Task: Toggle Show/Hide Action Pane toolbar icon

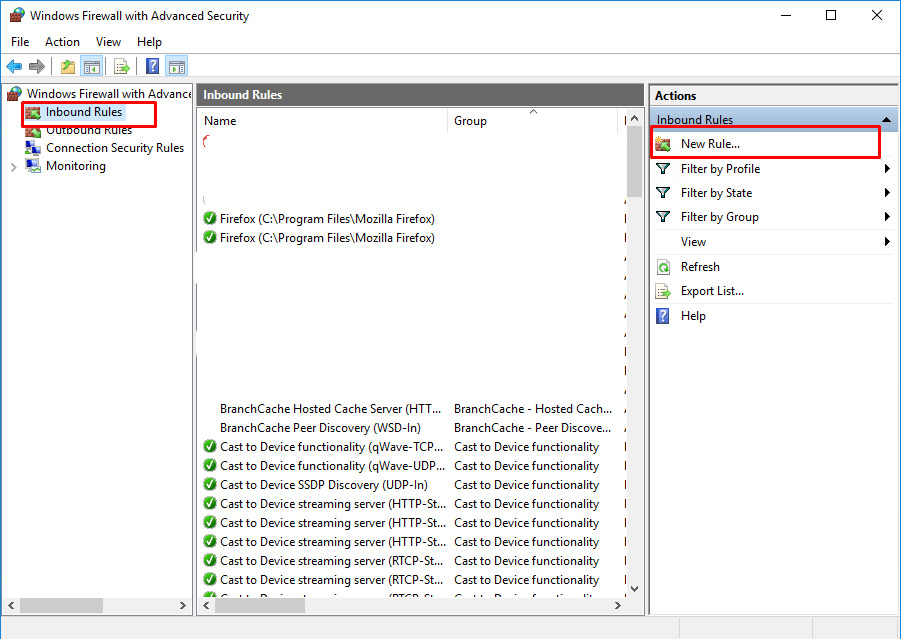Action: tap(176, 67)
